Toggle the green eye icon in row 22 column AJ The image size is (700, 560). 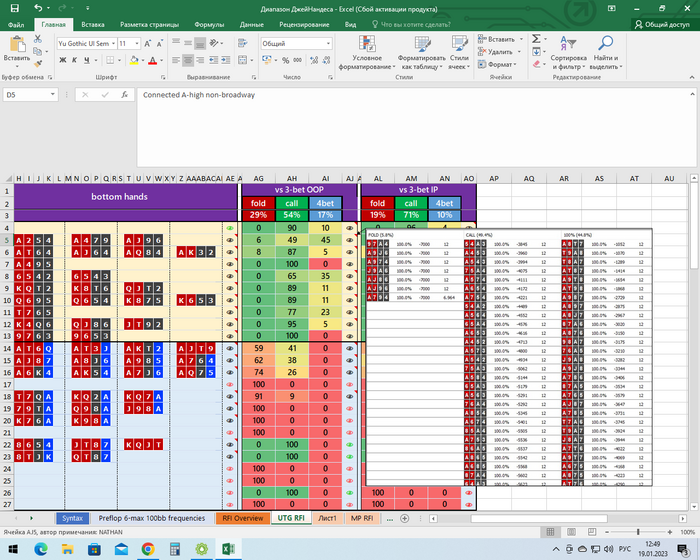point(350,445)
